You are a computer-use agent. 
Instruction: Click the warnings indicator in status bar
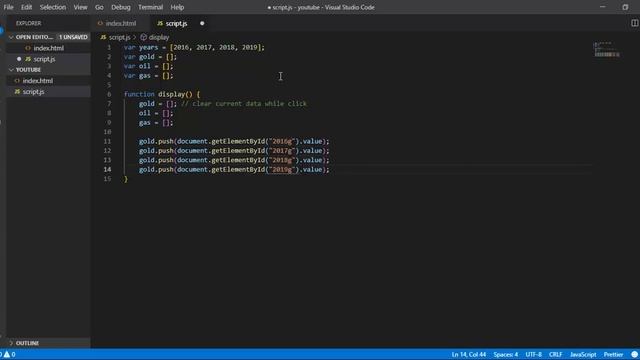(9, 354)
